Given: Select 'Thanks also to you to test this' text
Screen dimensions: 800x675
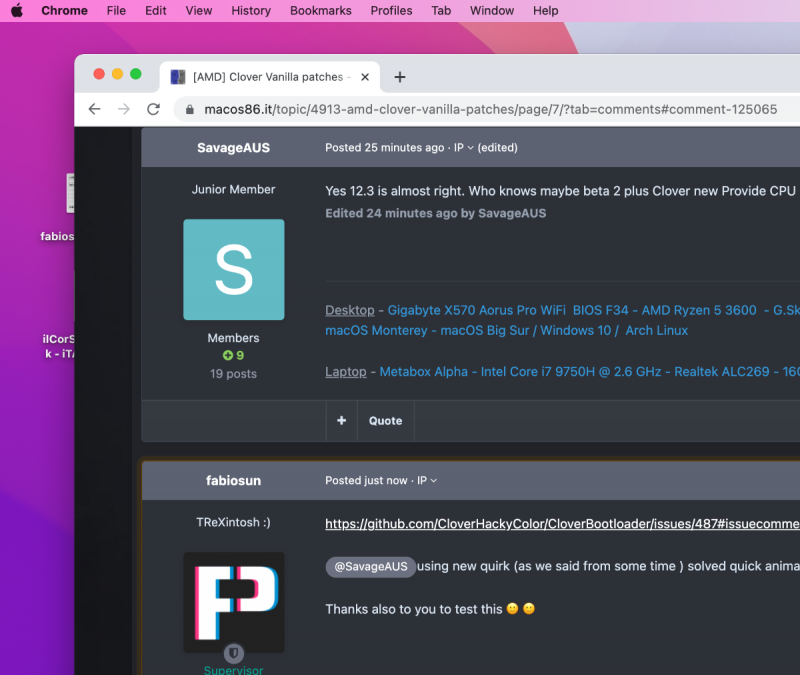Looking at the screenshot, I should tap(414, 609).
